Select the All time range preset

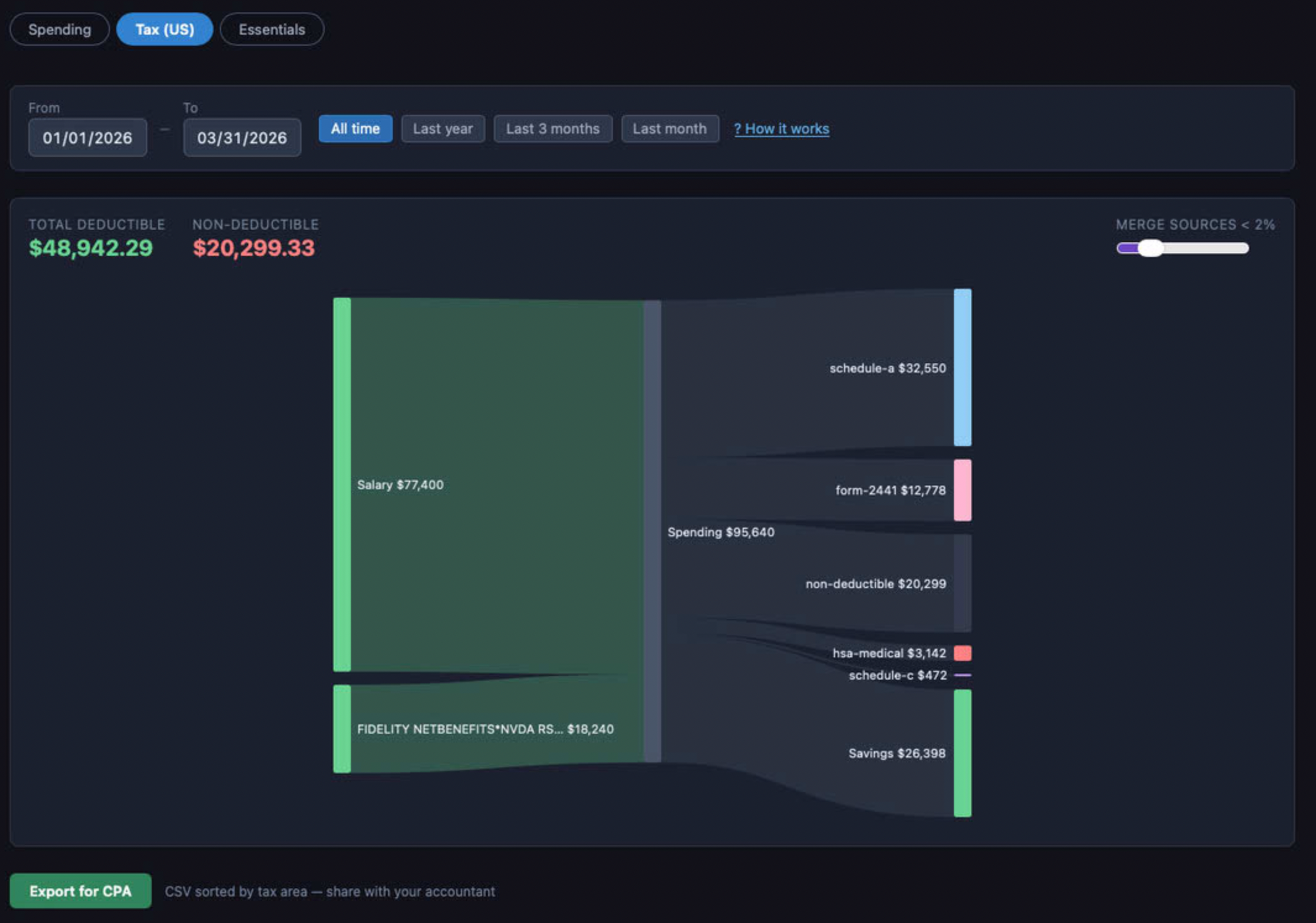[355, 129]
